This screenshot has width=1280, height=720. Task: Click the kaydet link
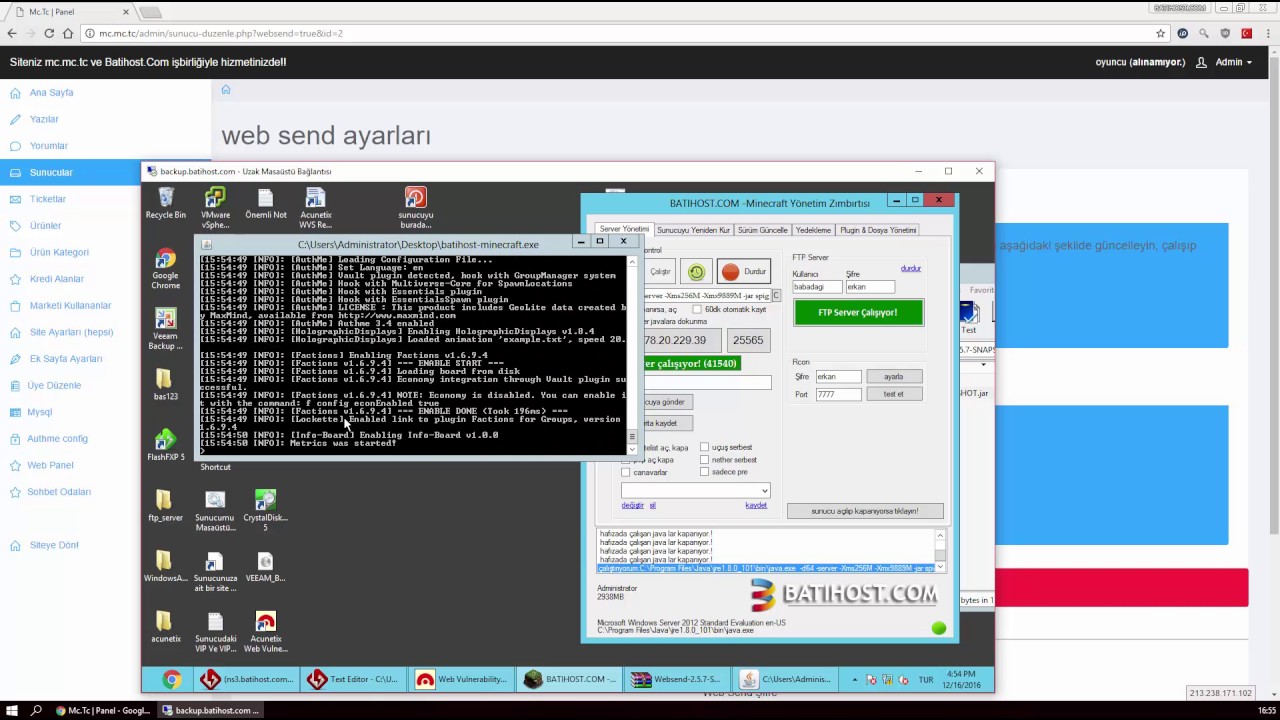[756, 505]
